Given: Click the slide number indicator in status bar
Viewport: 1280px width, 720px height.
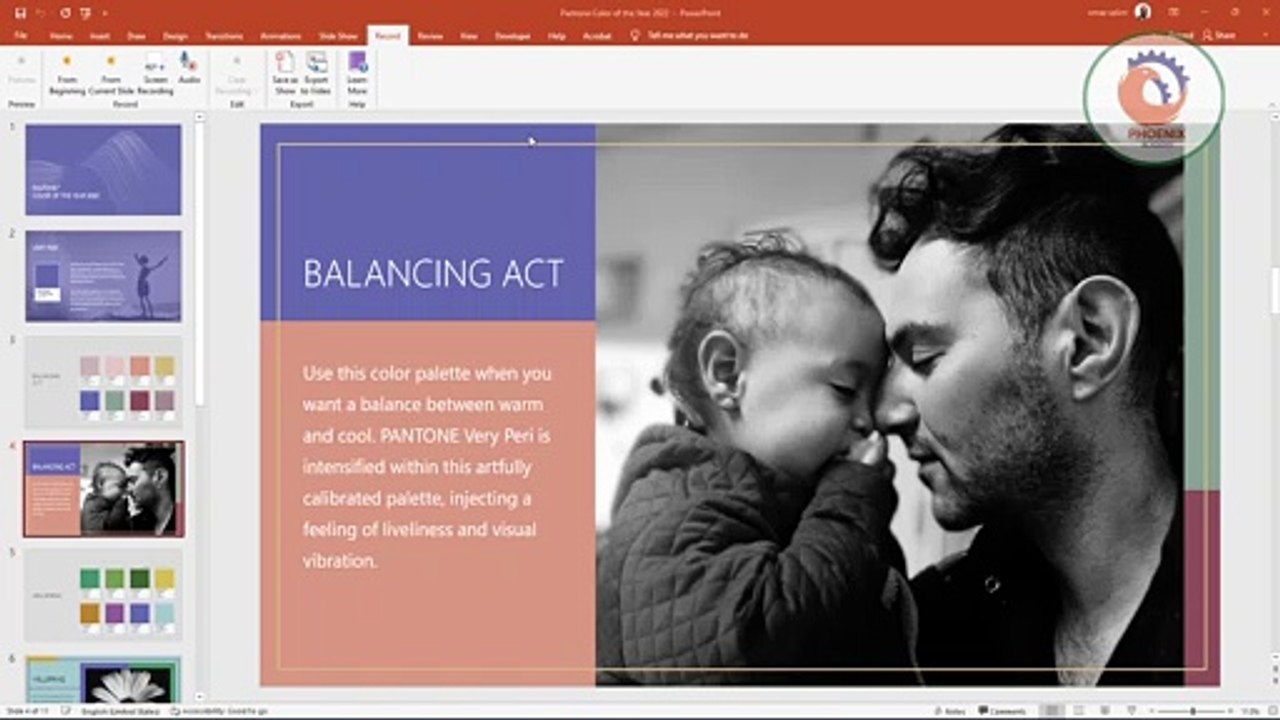Looking at the screenshot, I should click(x=27, y=711).
